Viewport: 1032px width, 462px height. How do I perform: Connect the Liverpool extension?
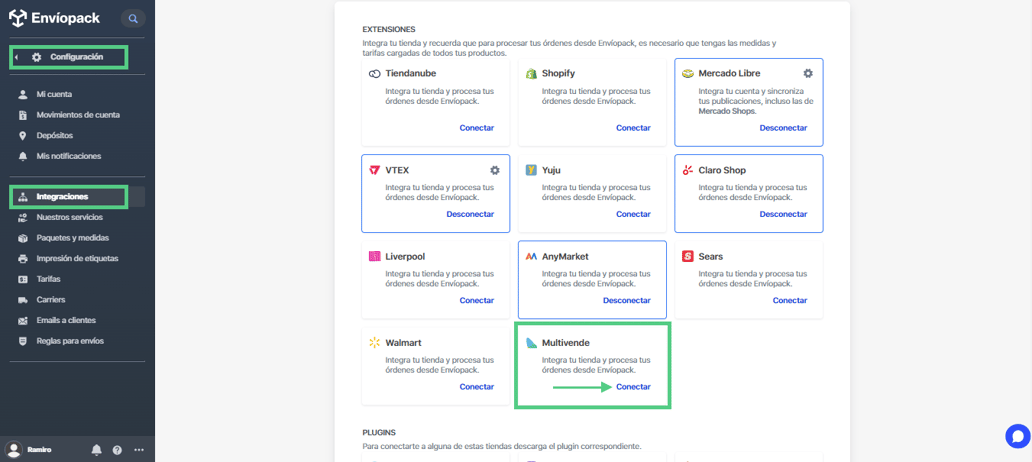[477, 300]
